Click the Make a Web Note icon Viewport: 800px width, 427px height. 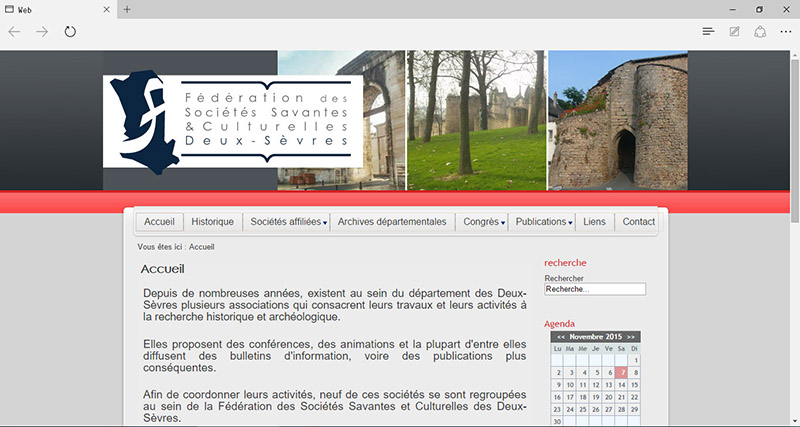pyautogui.click(x=734, y=32)
